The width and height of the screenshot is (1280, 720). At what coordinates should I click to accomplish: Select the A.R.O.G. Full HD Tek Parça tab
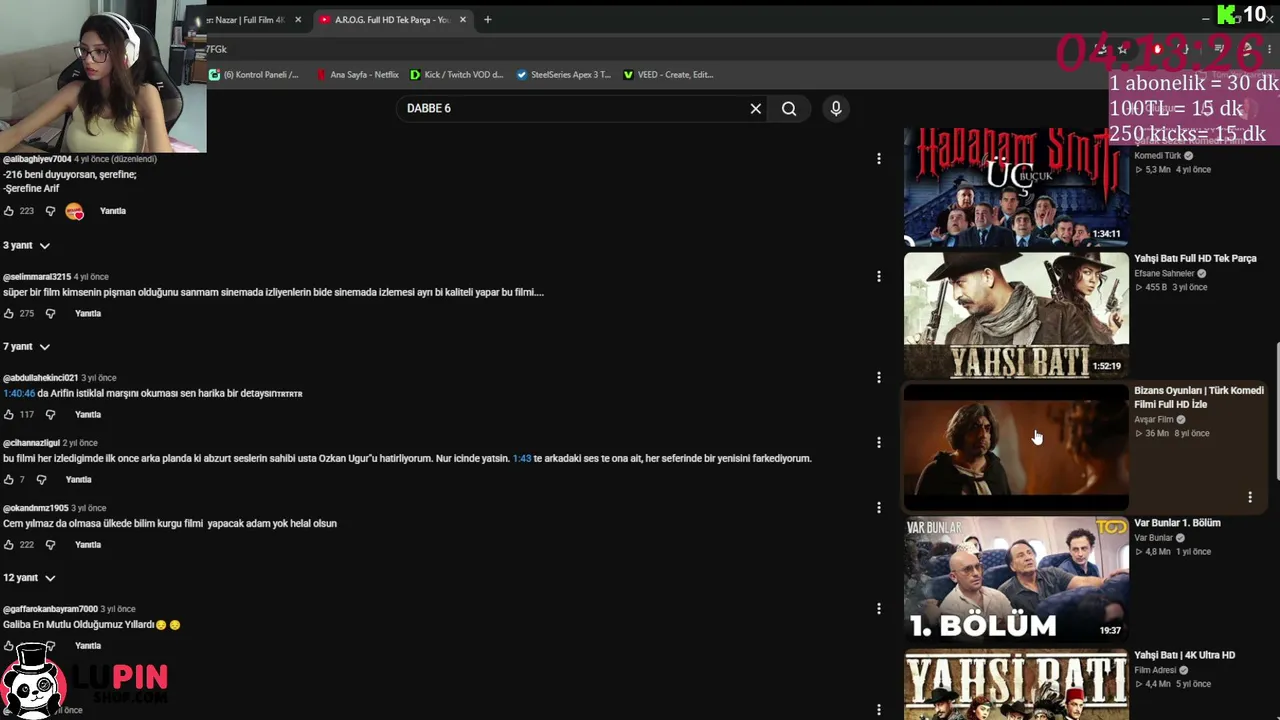391,20
